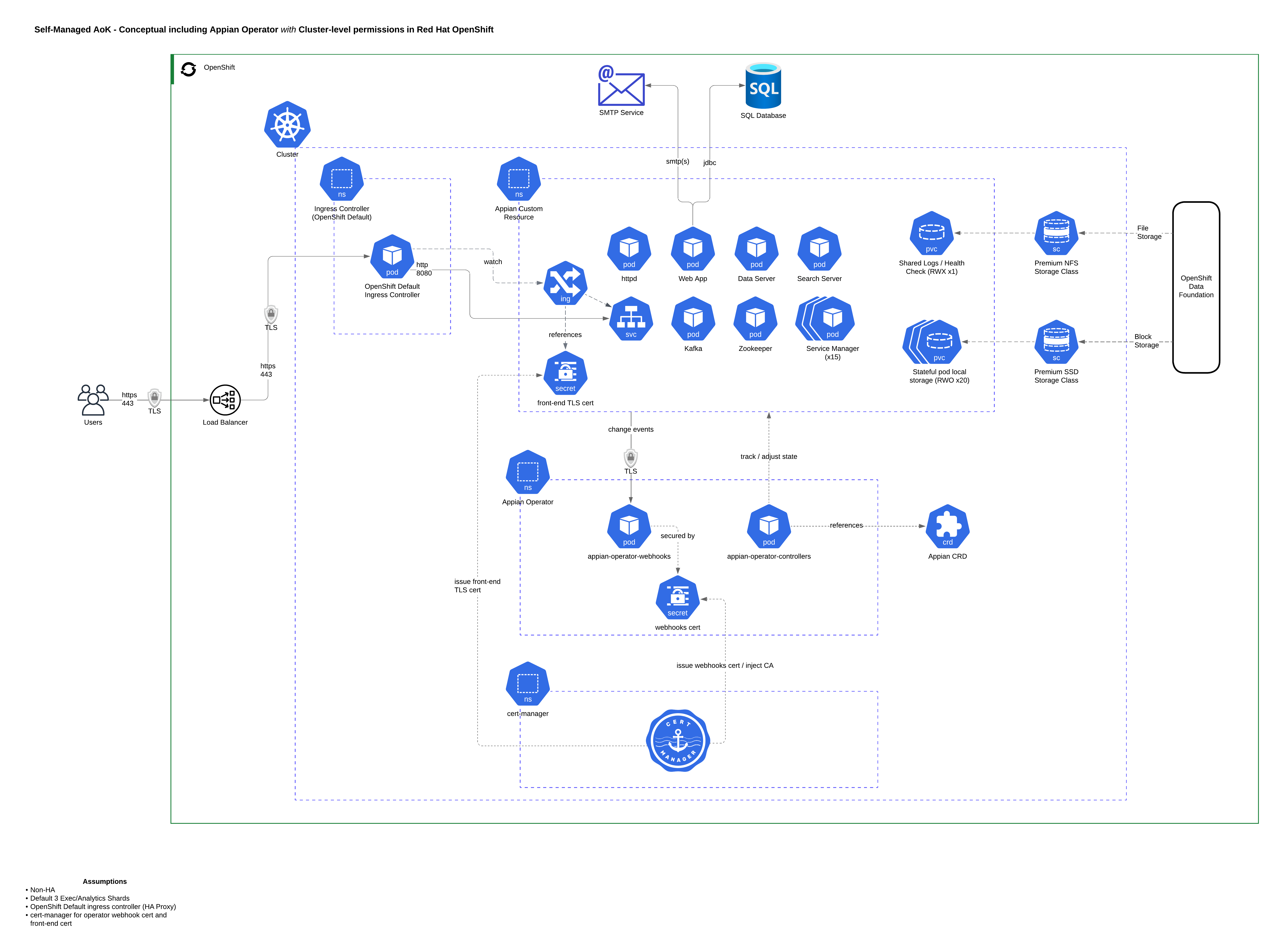Click the 'change events' label

pos(631,430)
